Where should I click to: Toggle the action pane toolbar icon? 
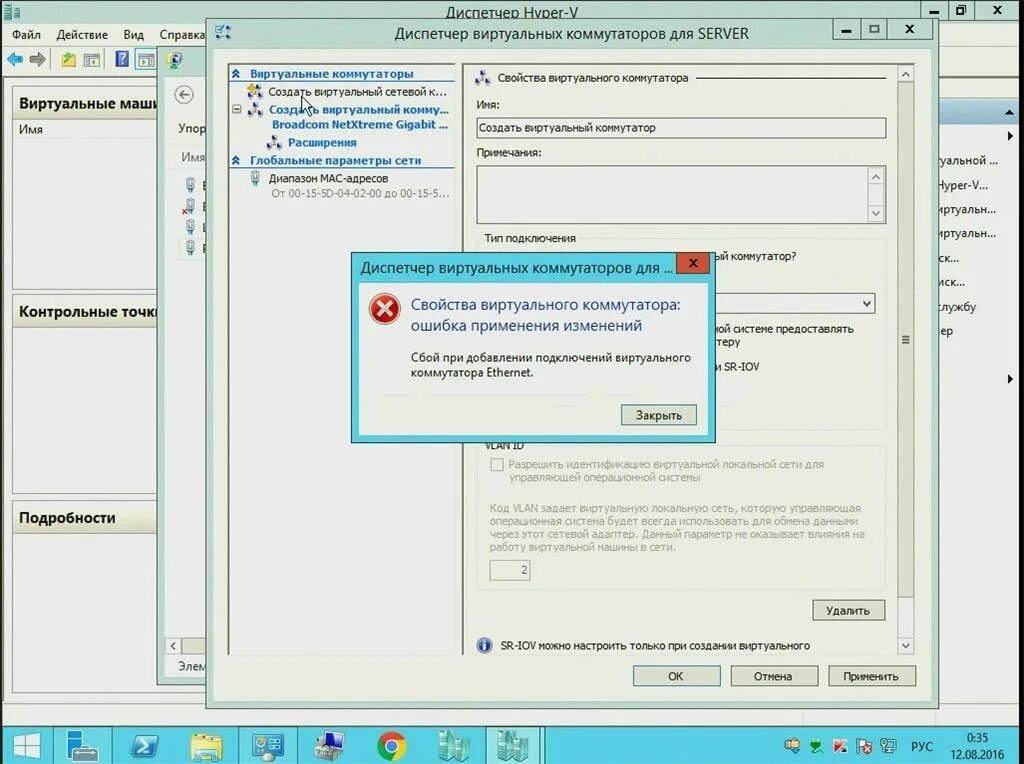146,60
